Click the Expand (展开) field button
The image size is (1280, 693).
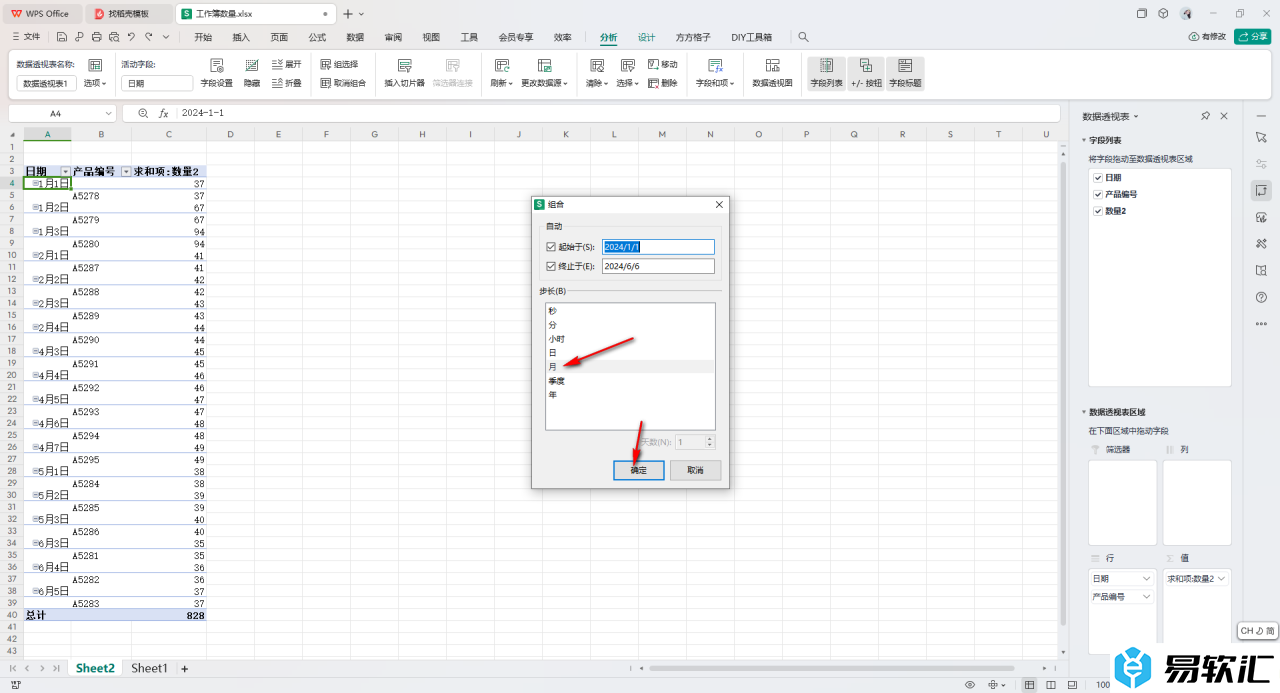(287, 64)
